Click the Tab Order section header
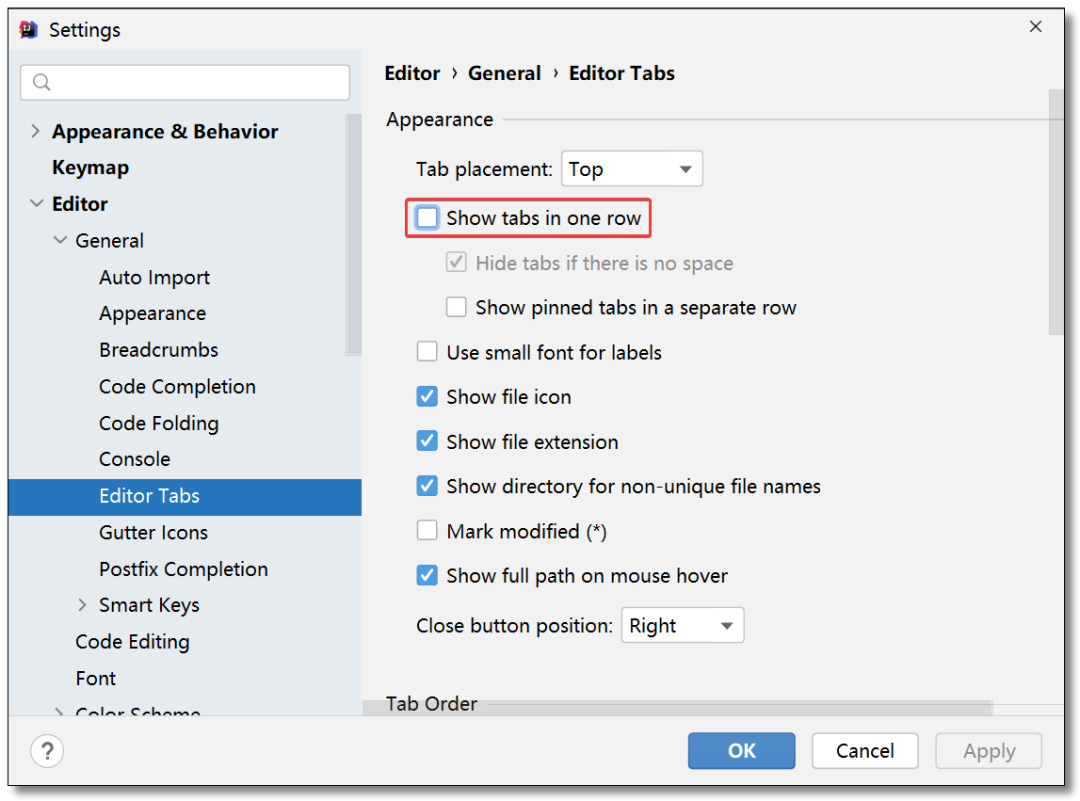This screenshot has width=1080, height=801. click(x=431, y=704)
